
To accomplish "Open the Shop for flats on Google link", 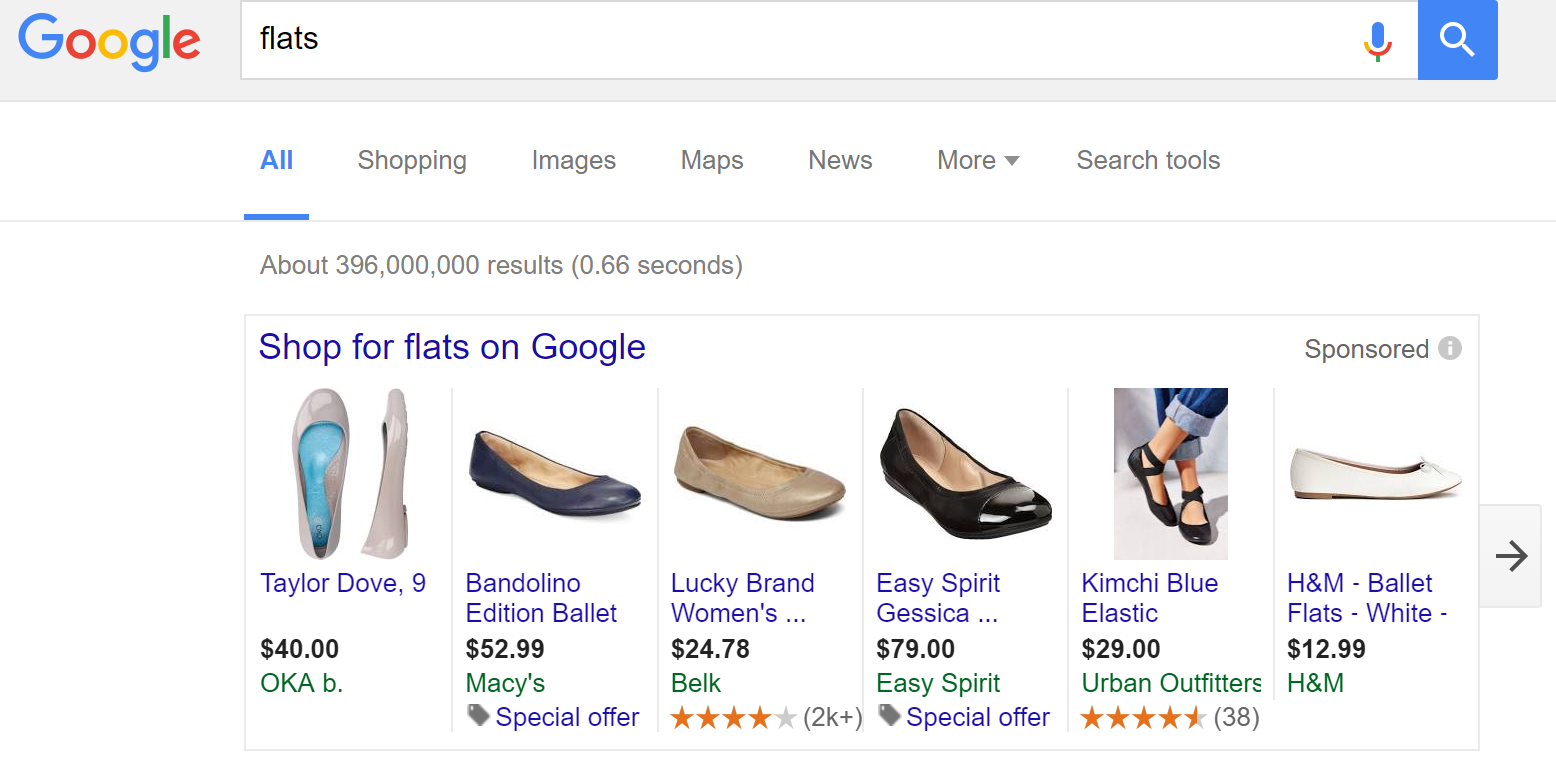I will (x=452, y=347).
